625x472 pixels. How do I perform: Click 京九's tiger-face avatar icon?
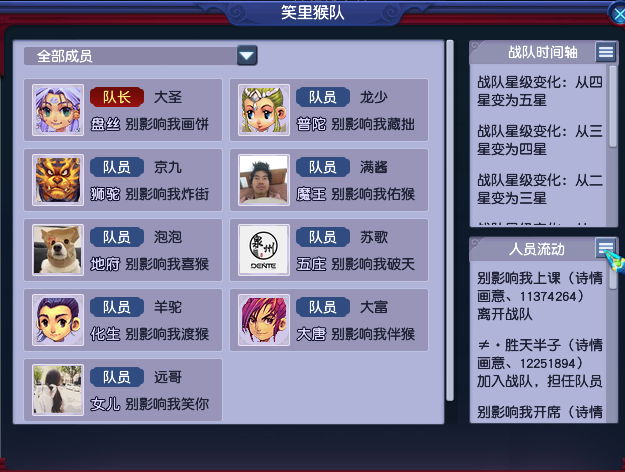(x=58, y=180)
